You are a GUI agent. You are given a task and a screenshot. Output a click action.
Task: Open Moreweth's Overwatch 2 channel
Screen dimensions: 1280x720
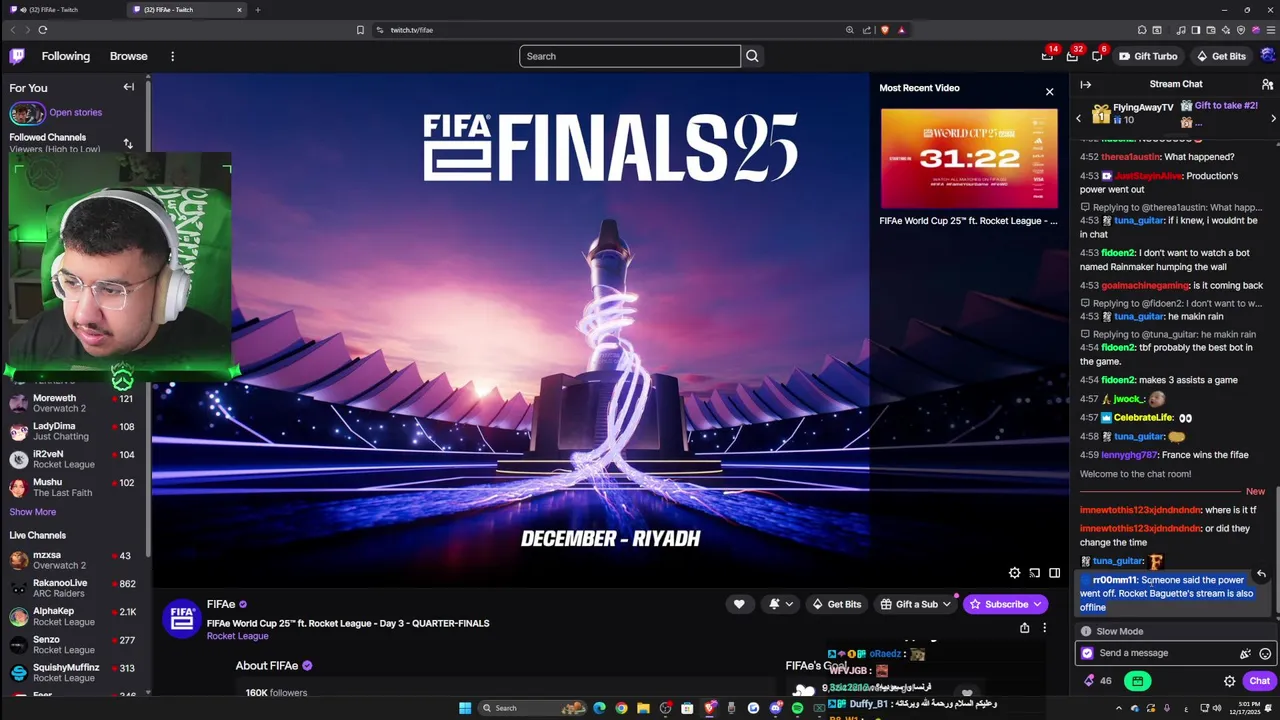click(74, 403)
